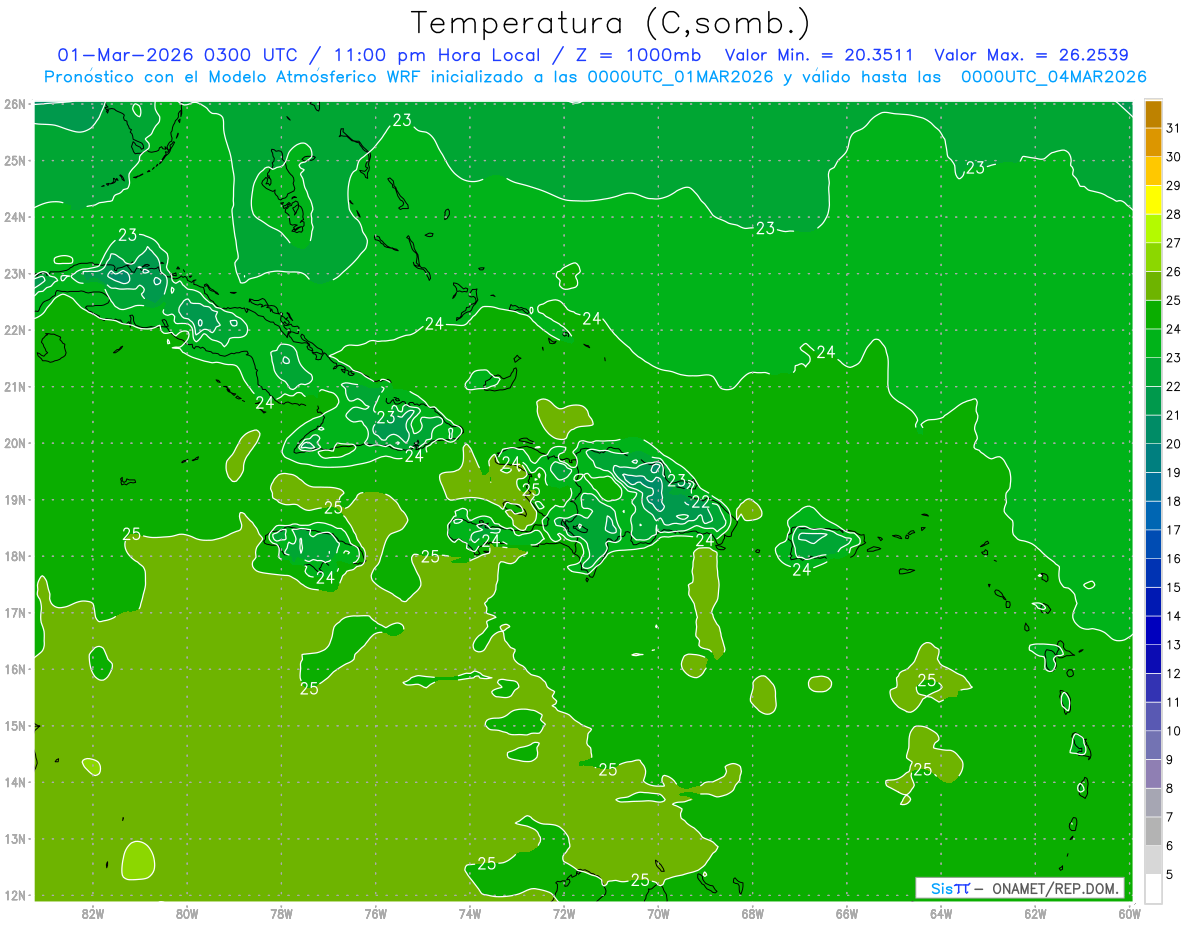
Task: Click the legend value 16
Action: [x=1173, y=559]
